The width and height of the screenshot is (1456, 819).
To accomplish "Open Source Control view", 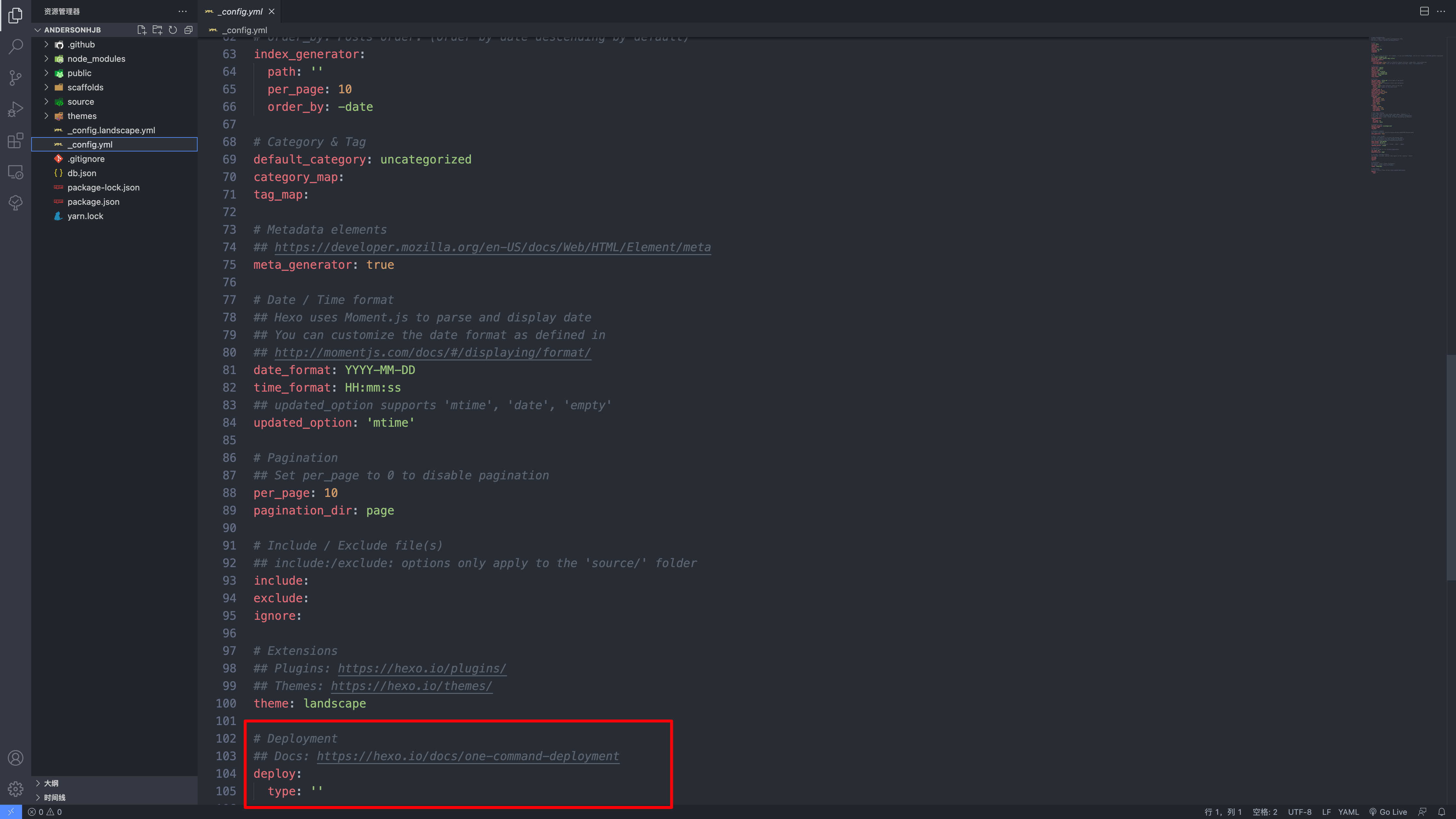I will pos(15,77).
